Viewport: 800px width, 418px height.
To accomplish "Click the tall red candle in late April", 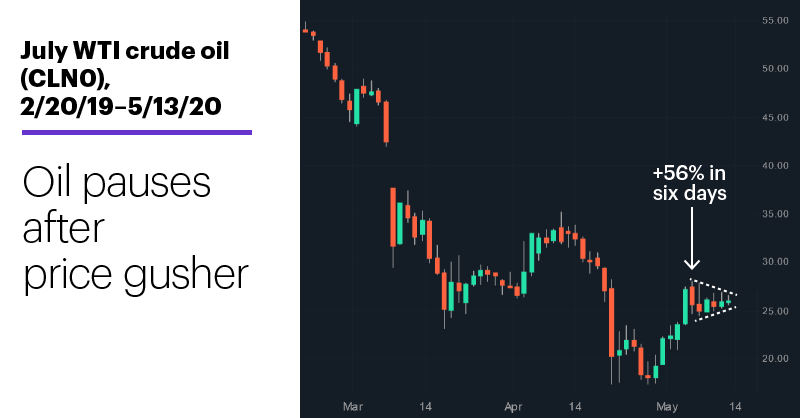I will coord(611,322).
